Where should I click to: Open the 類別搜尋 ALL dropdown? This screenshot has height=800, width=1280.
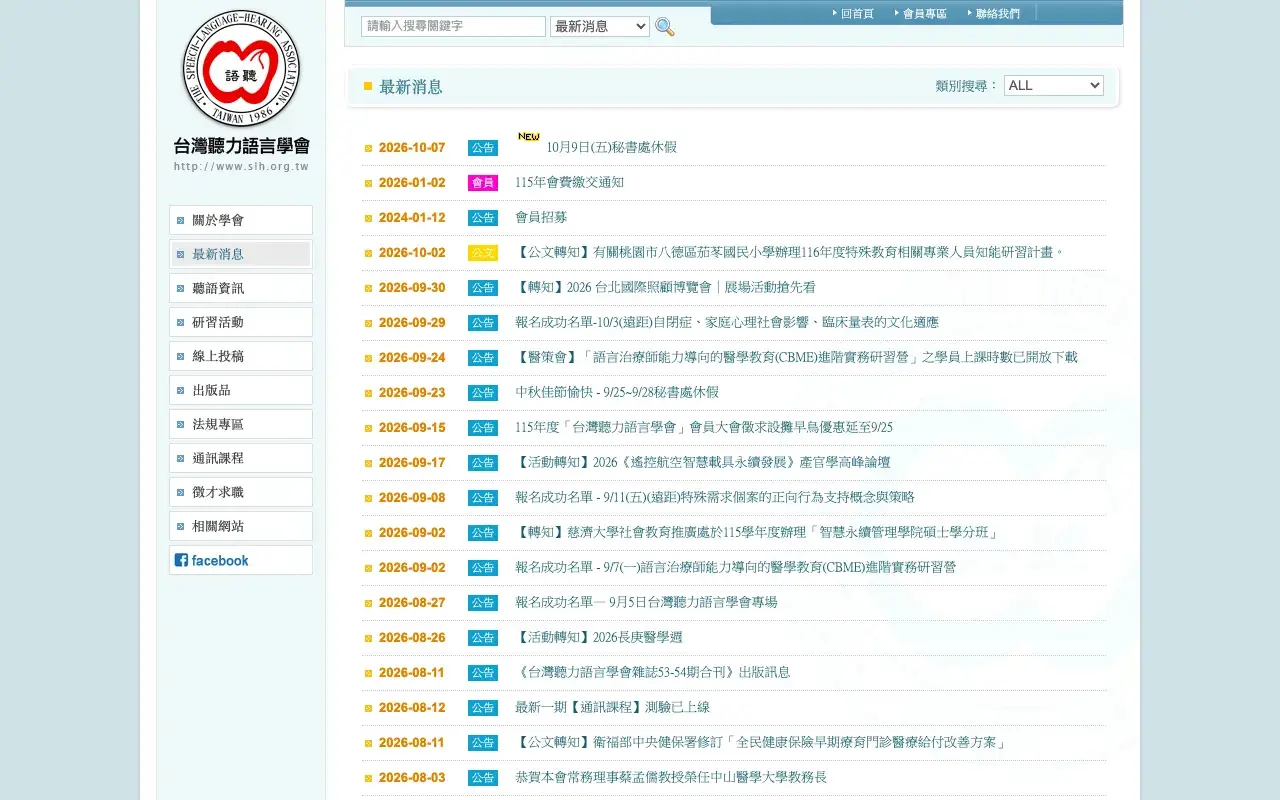1053,86
